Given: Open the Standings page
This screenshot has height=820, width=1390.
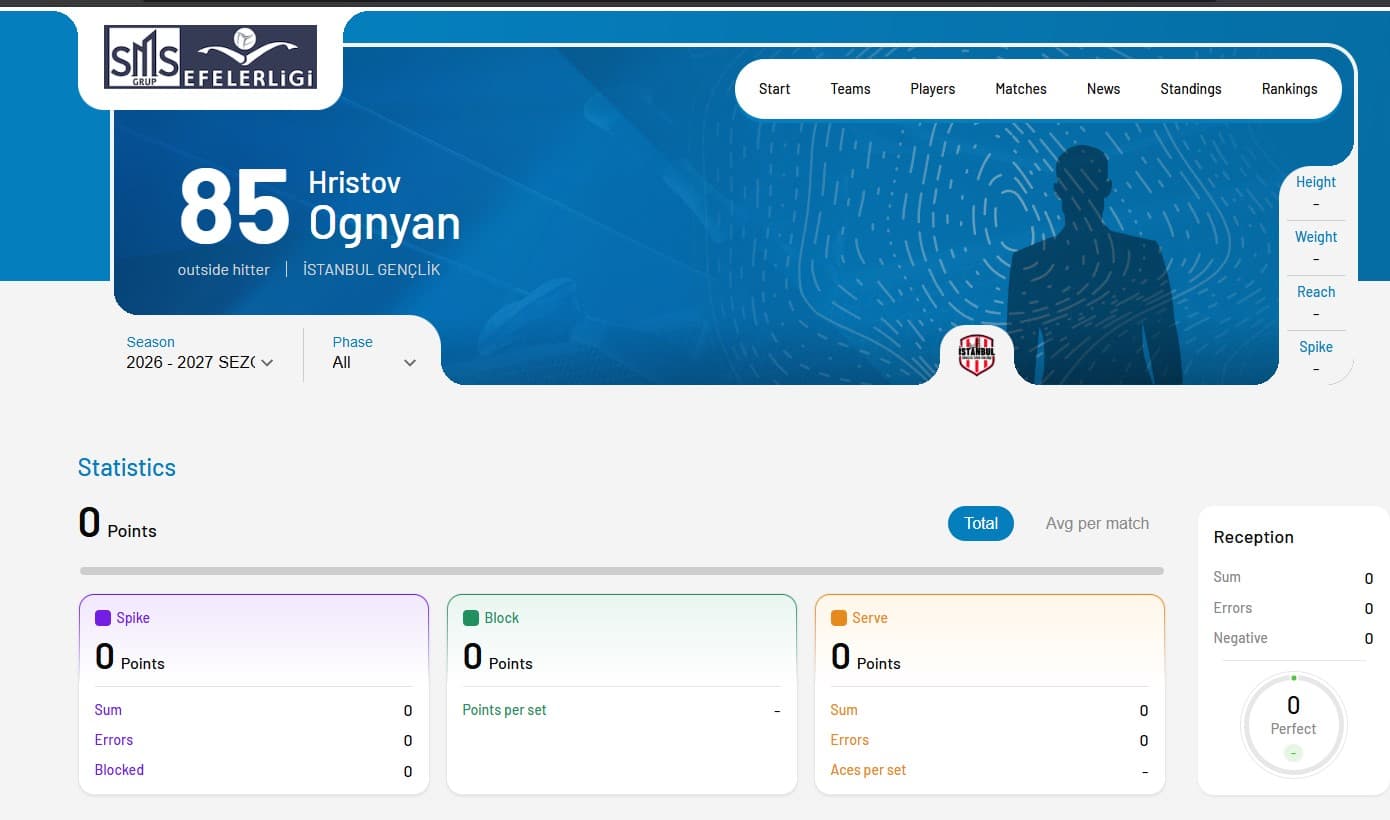Looking at the screenshot, I should coord(1191,89).
